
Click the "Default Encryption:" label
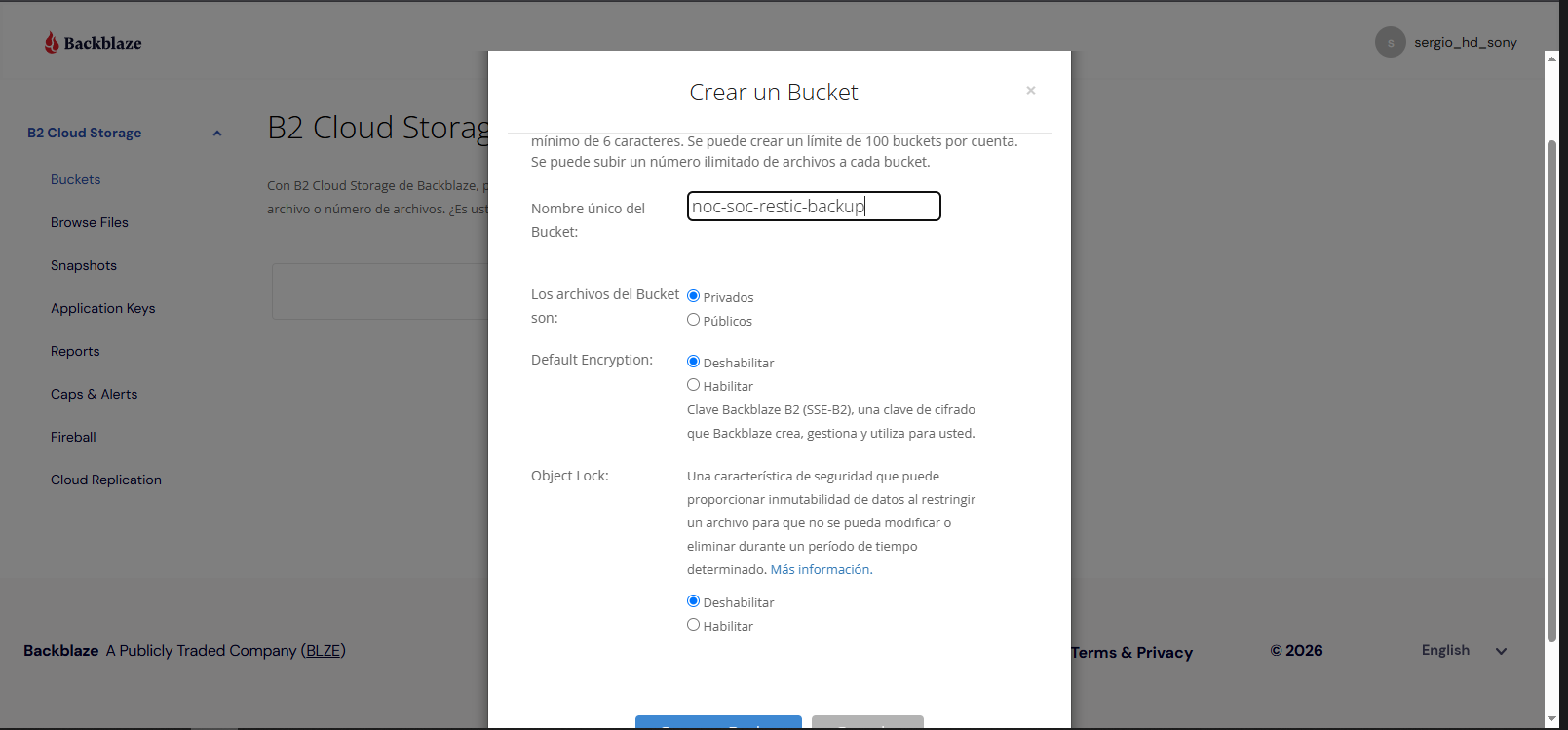coord(592,360)
